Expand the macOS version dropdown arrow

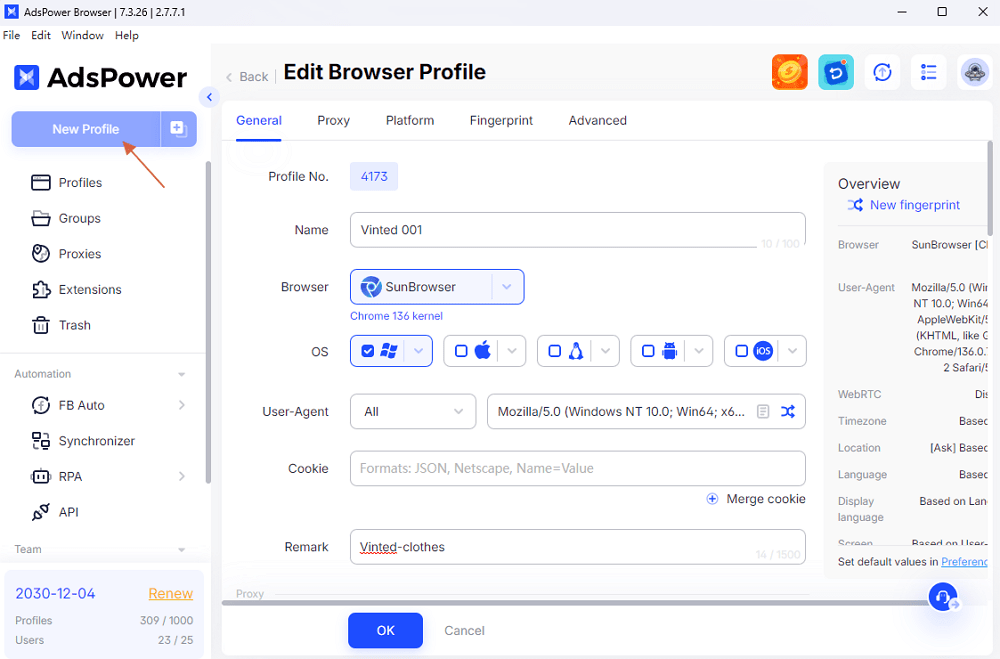tap(511, 351)
